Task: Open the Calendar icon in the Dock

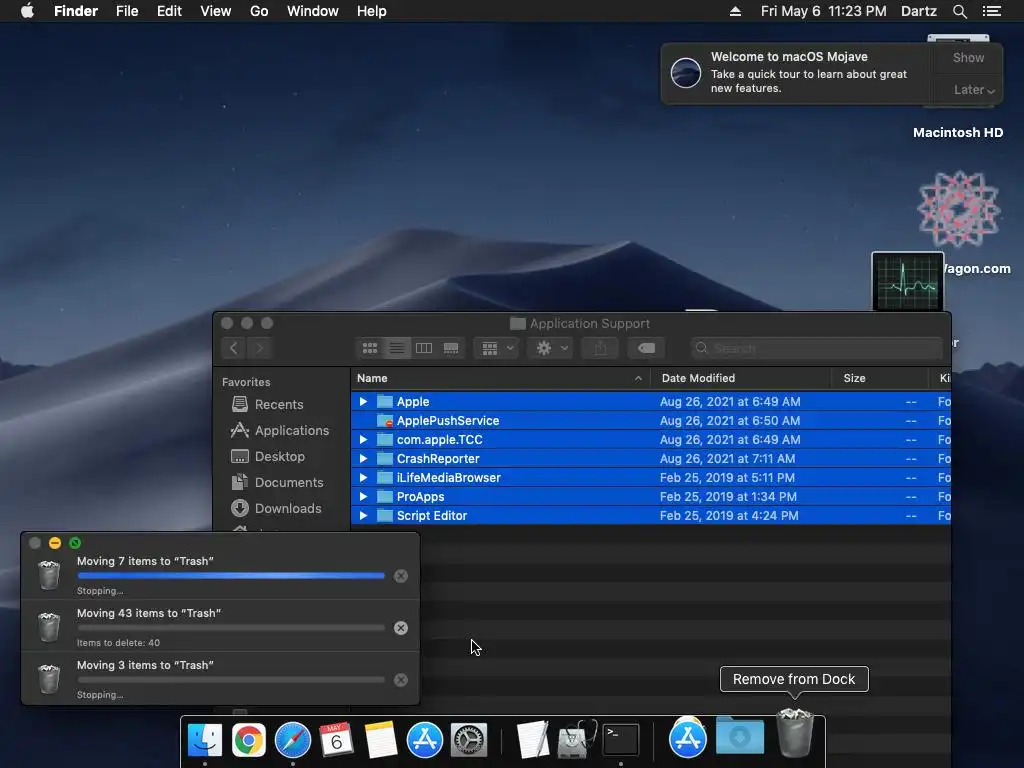Action: coord(336,740)
